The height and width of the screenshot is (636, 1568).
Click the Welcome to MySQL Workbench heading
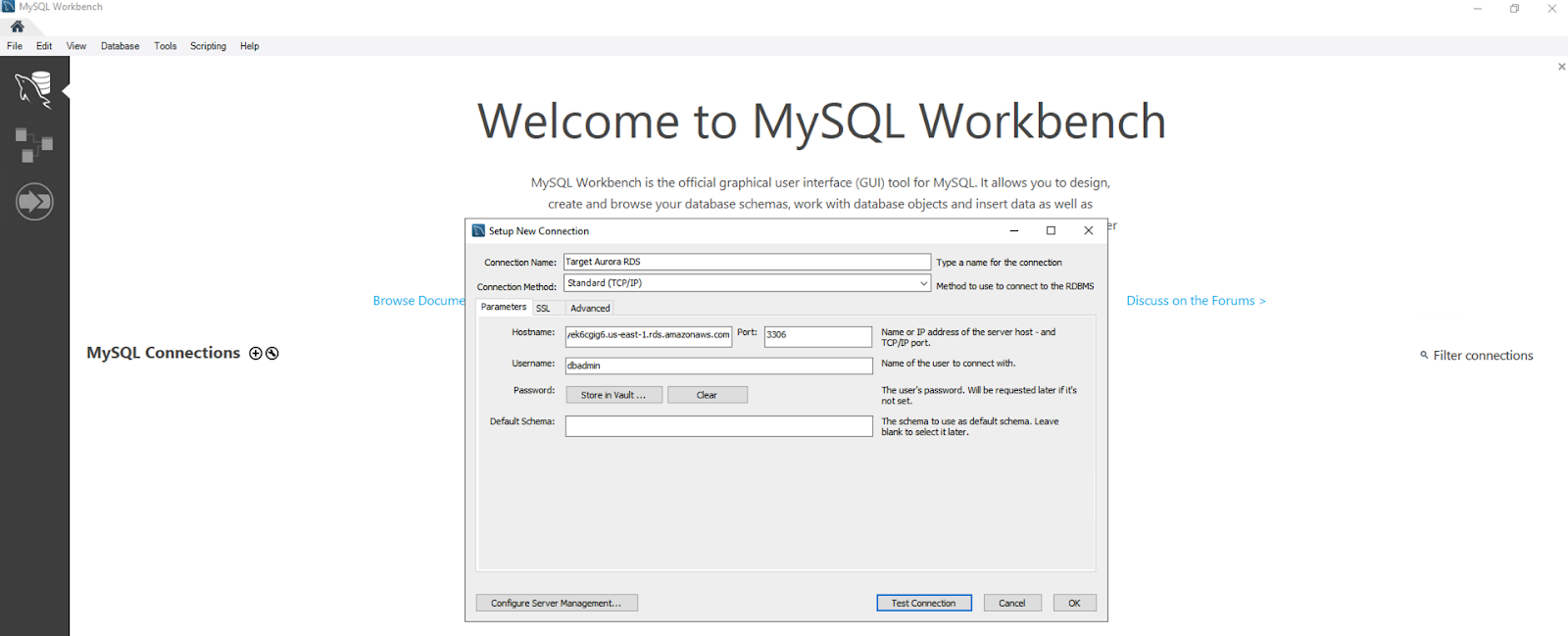pos(821,122)
